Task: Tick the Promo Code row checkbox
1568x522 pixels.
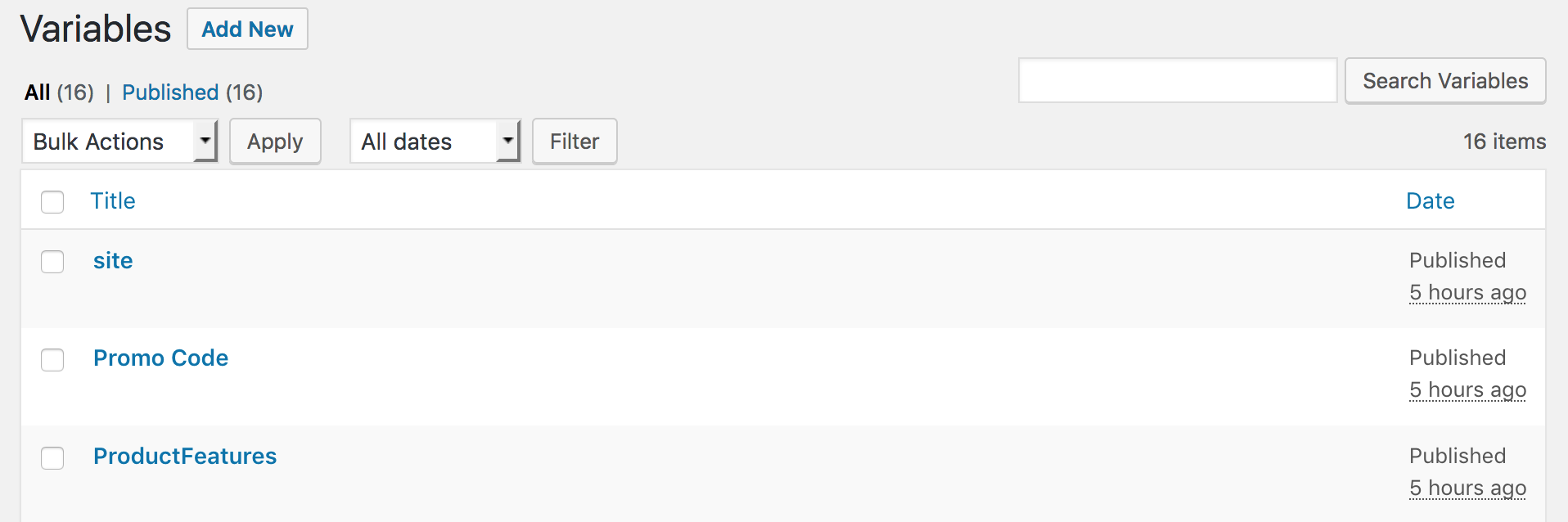Action: [52, 360]
